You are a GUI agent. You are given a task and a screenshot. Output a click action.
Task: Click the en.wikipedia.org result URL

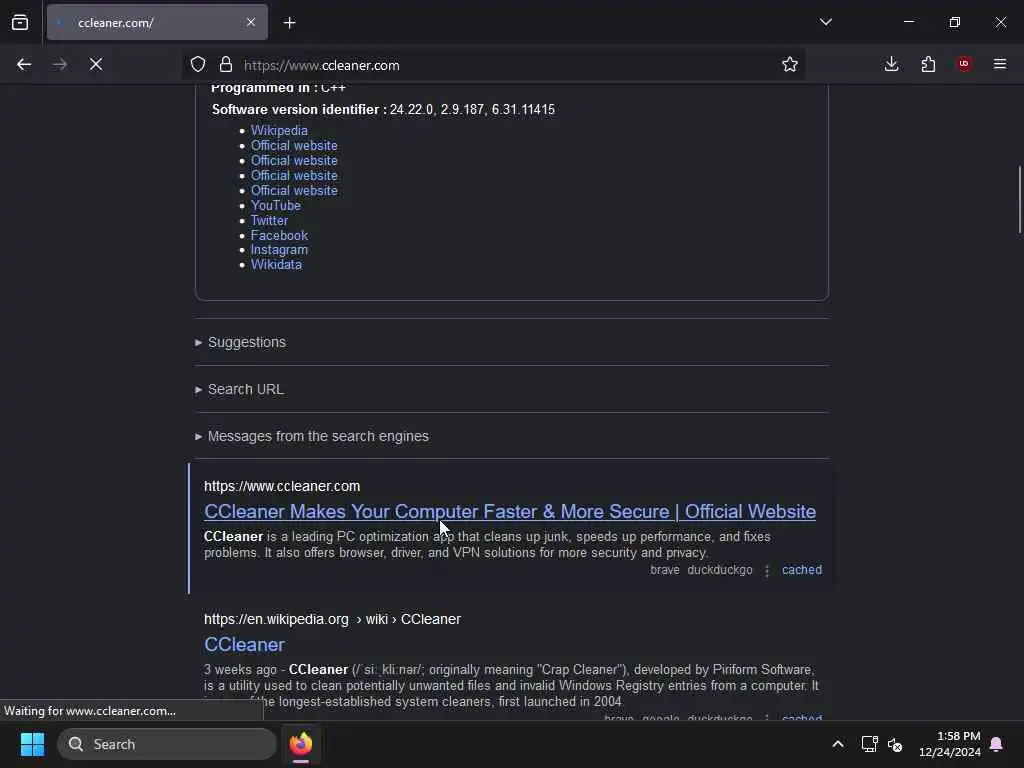[x=332, y=619]
